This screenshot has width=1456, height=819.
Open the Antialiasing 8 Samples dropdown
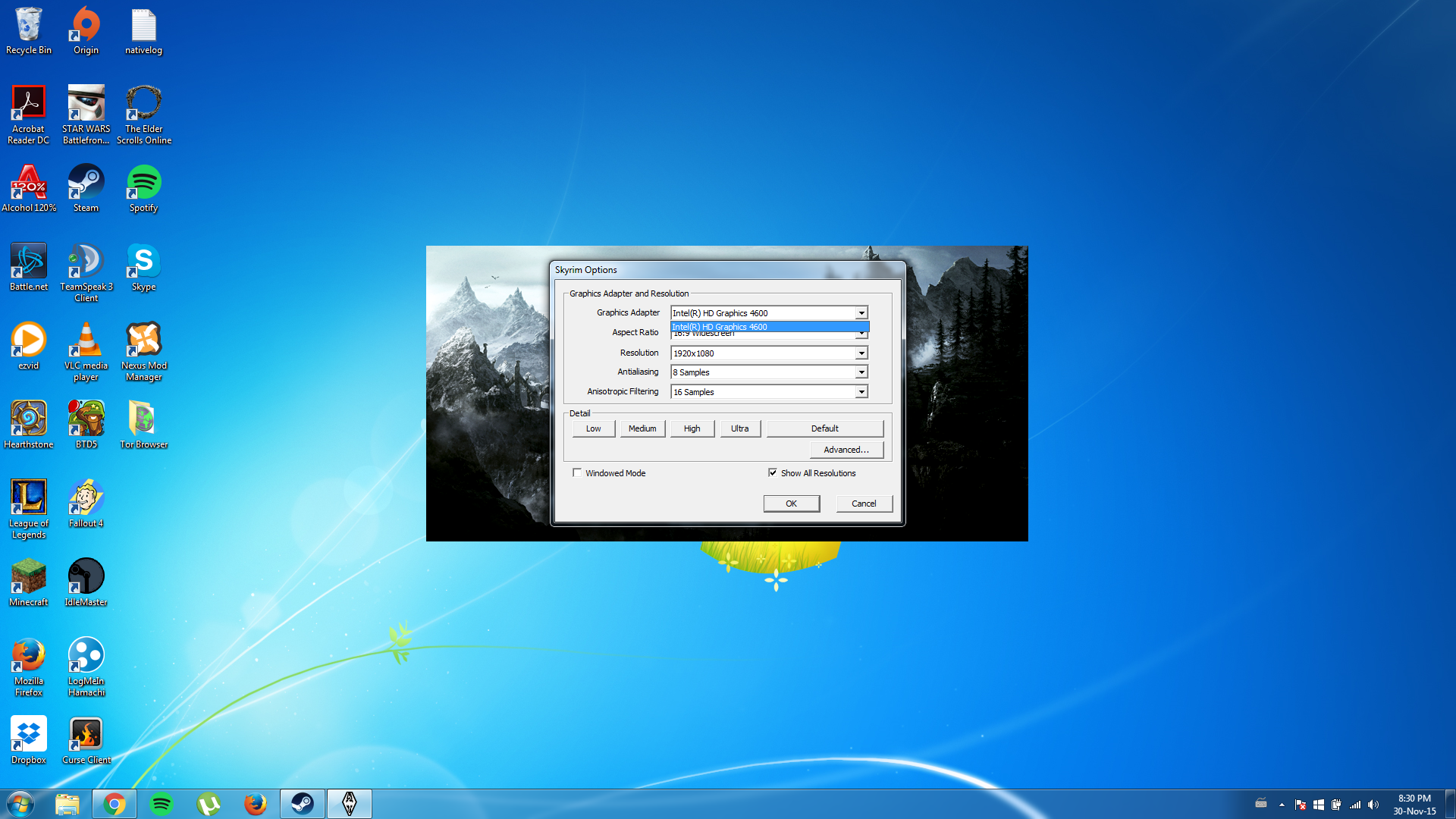(x=769, y=372)
